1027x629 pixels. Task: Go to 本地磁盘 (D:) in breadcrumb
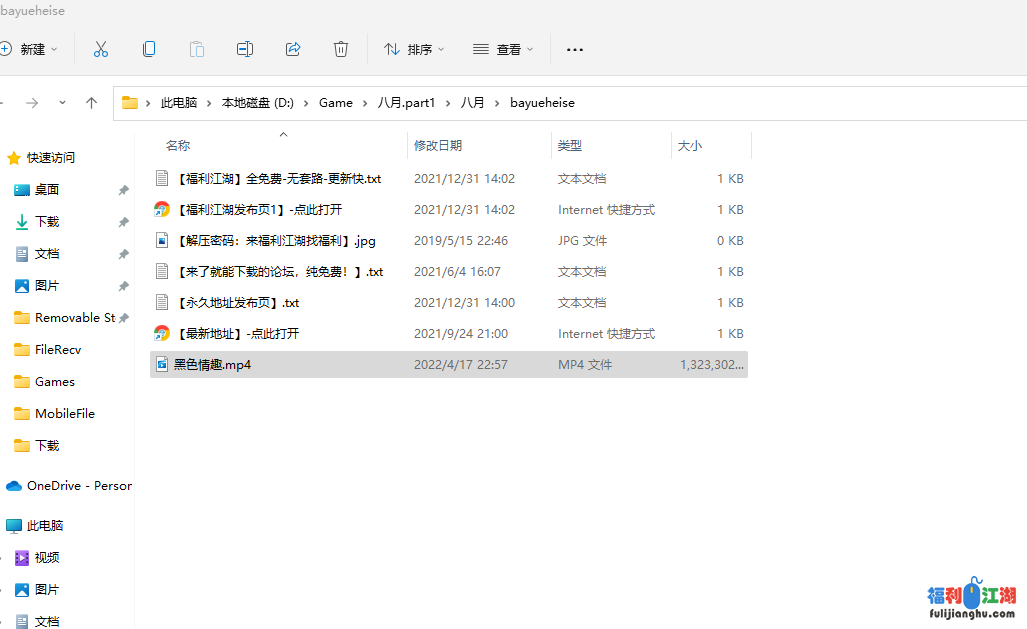tap(258, 103)
